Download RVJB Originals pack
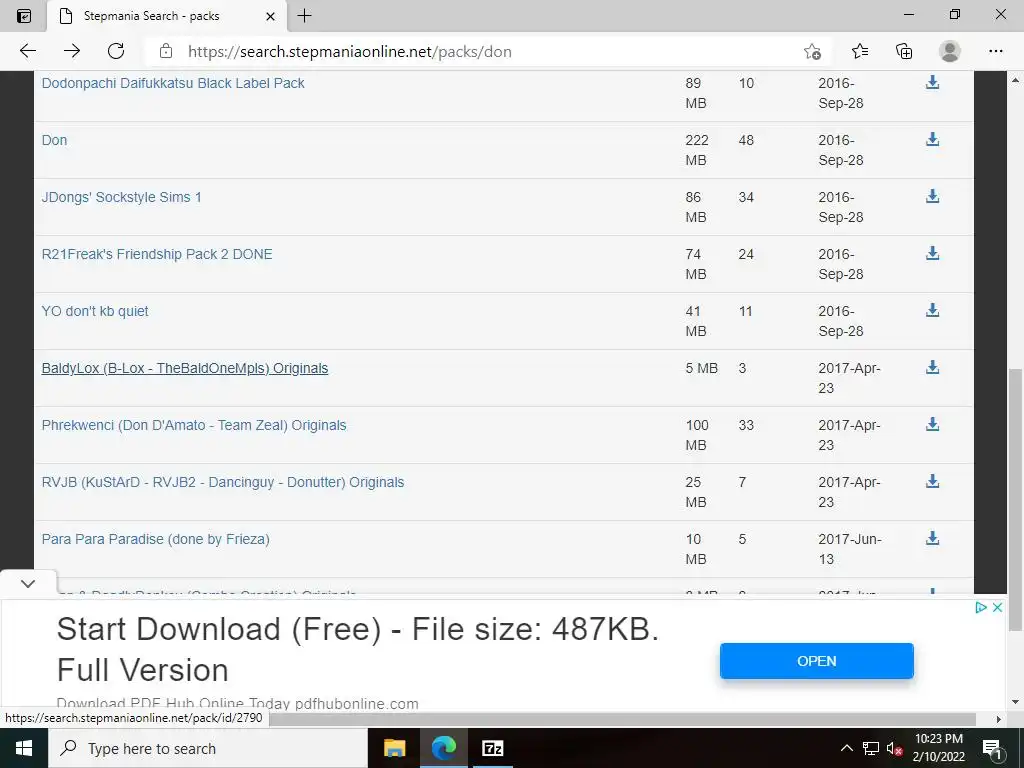Image resolution: width=1024 pixels, height=768 pixels. 933,481
